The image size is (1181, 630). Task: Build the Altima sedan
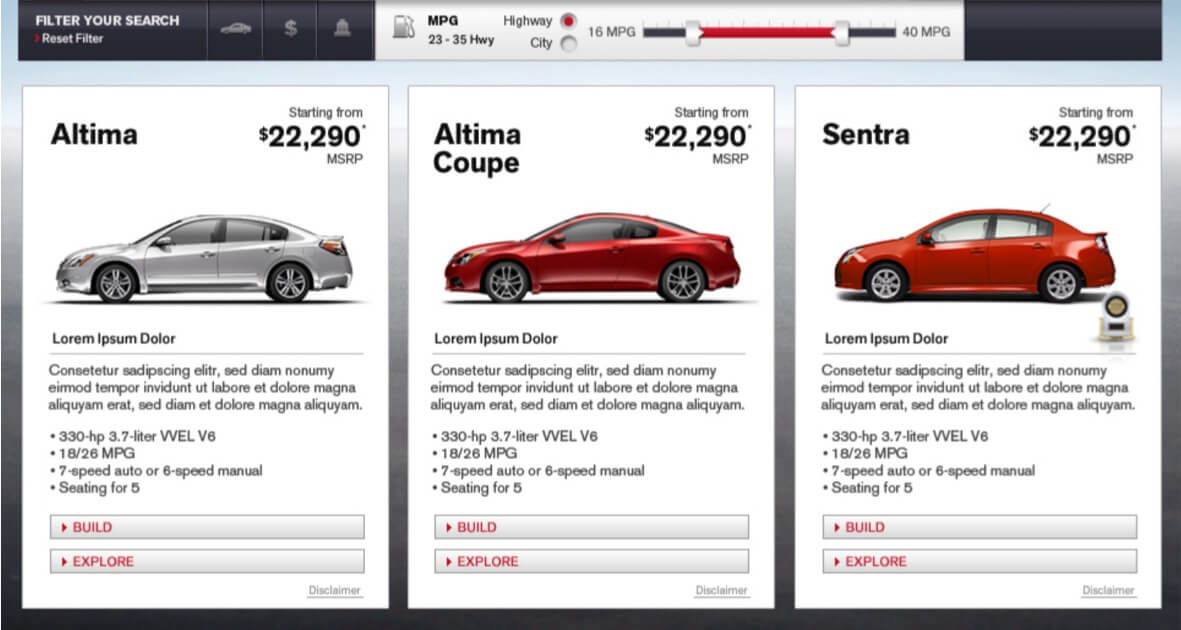click(x=207, y=527)
